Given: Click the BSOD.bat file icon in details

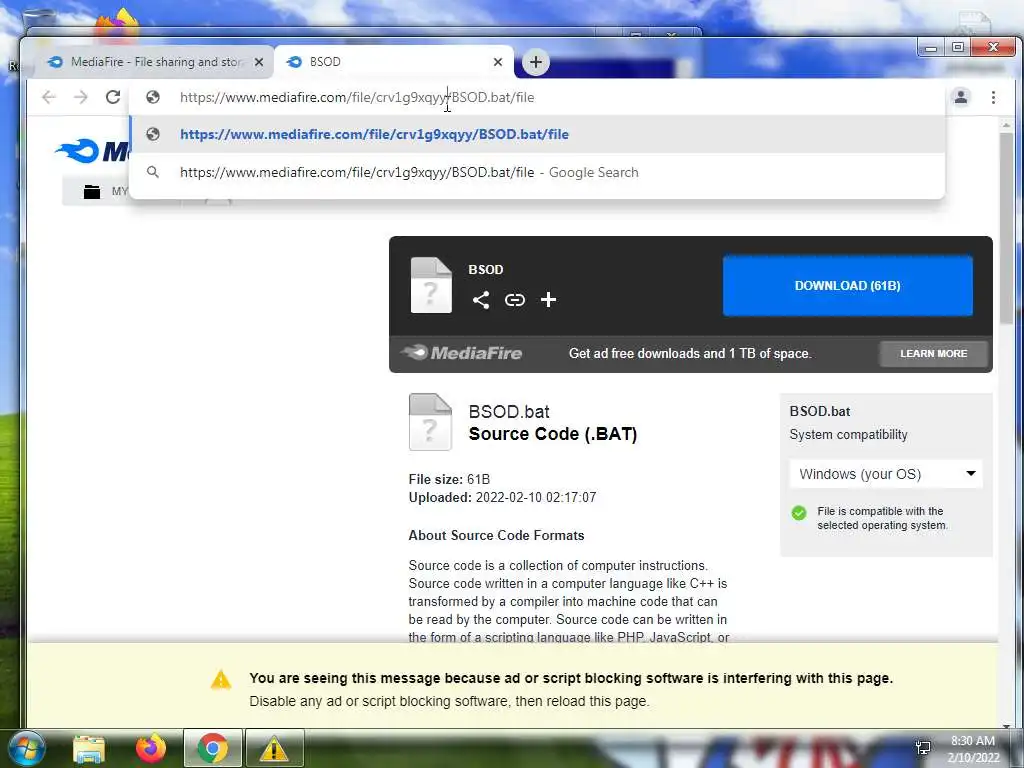Looking at the screenshot, I should click(430, 422).
